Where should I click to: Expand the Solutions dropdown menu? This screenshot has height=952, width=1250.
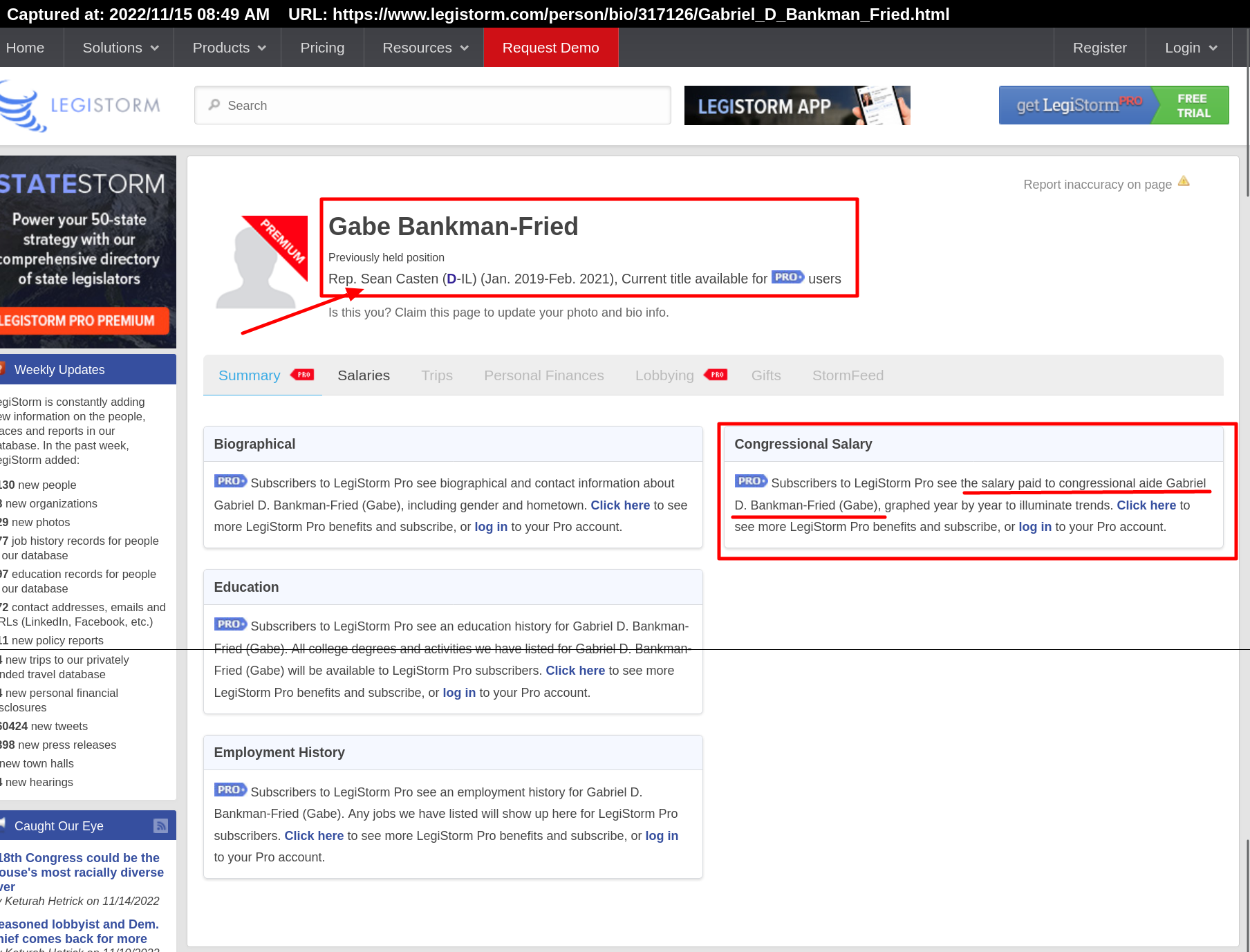120,48
